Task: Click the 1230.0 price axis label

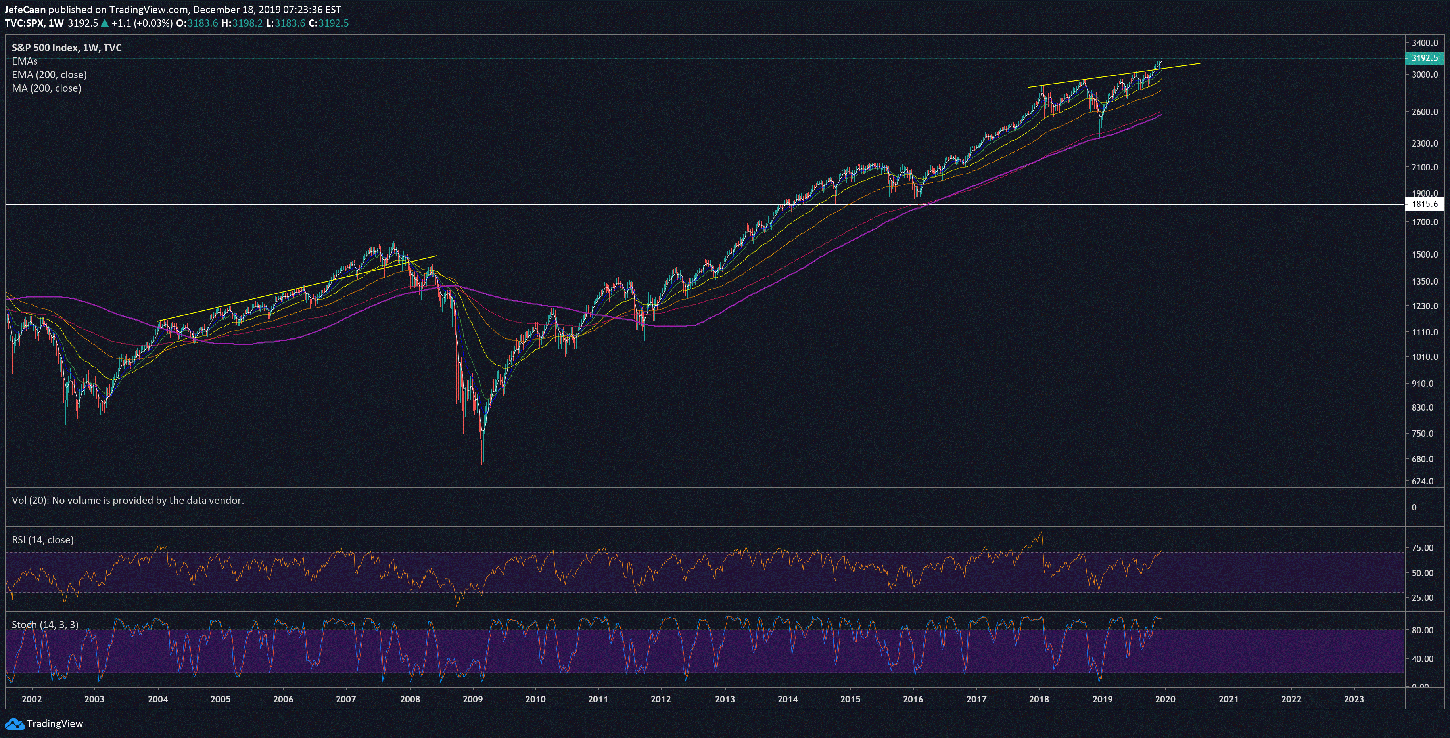Action: click(x=1424, y=307)
